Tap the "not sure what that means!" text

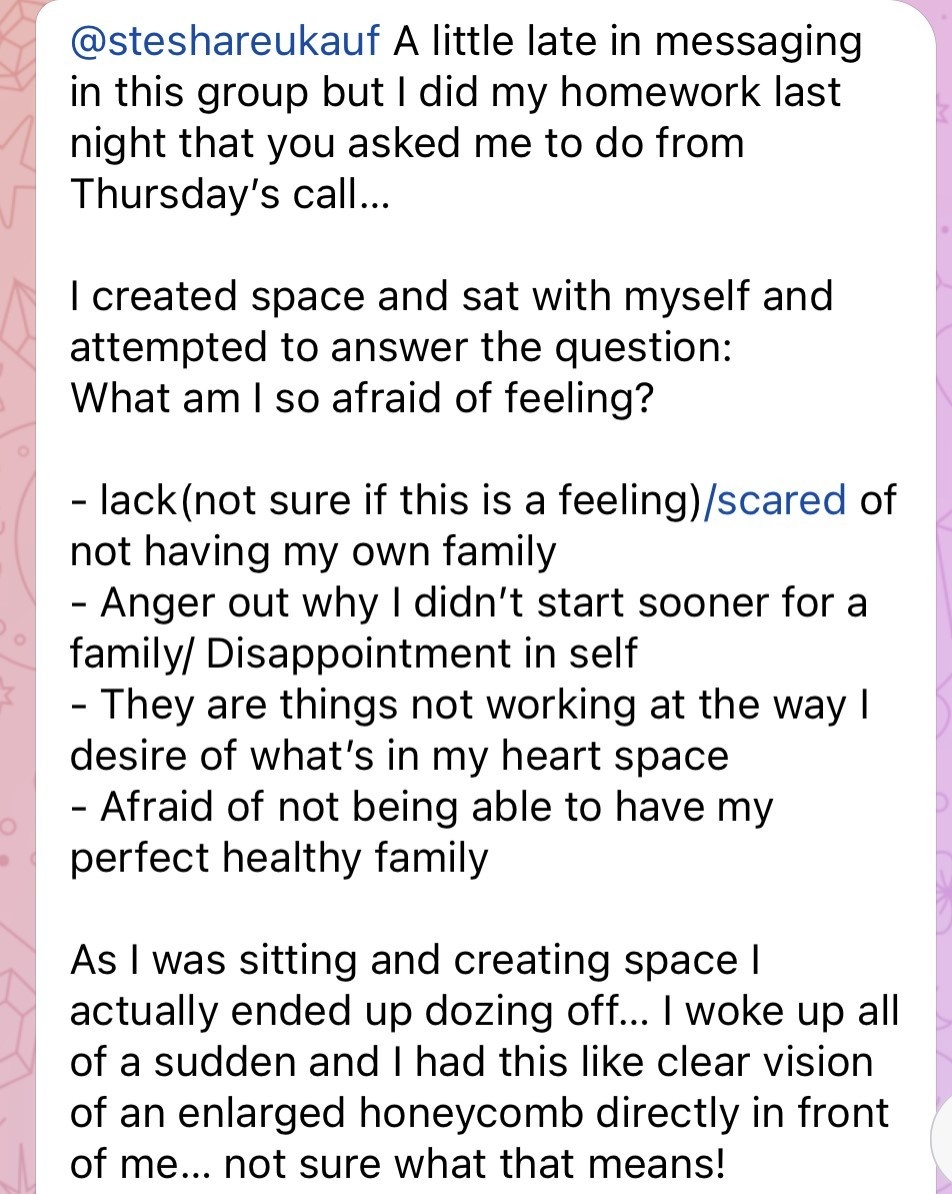474,1164
